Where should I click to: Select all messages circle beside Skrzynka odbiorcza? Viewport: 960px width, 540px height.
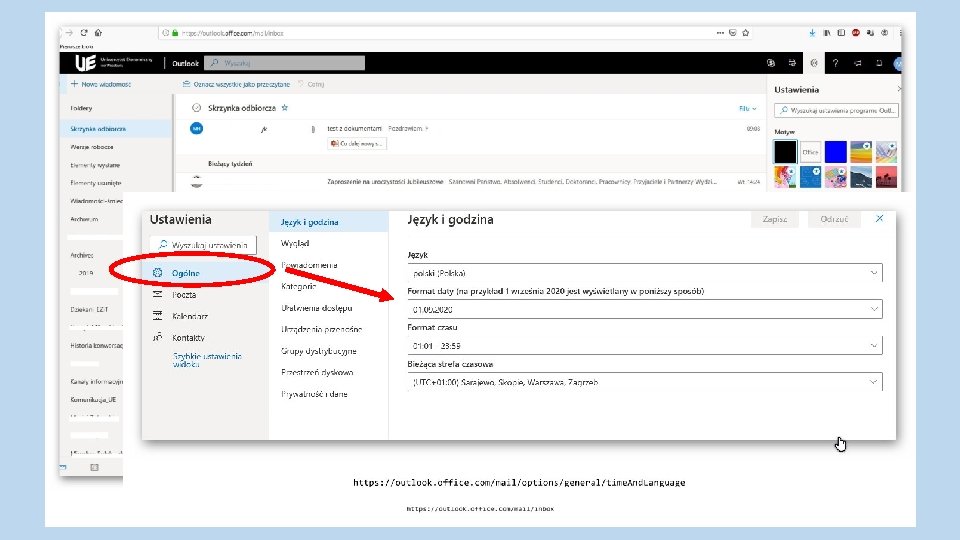(196, 108)
